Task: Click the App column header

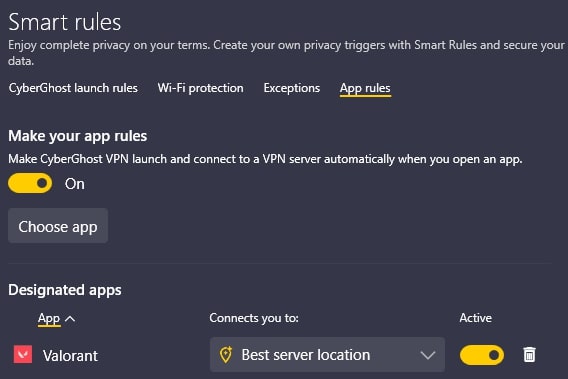Action: [49, 318]
